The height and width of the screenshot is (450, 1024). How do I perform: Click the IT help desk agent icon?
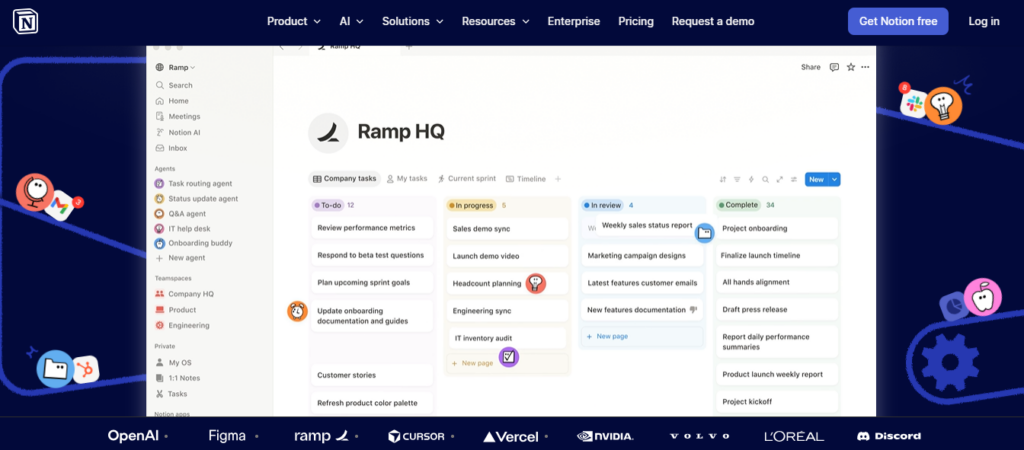159,229
